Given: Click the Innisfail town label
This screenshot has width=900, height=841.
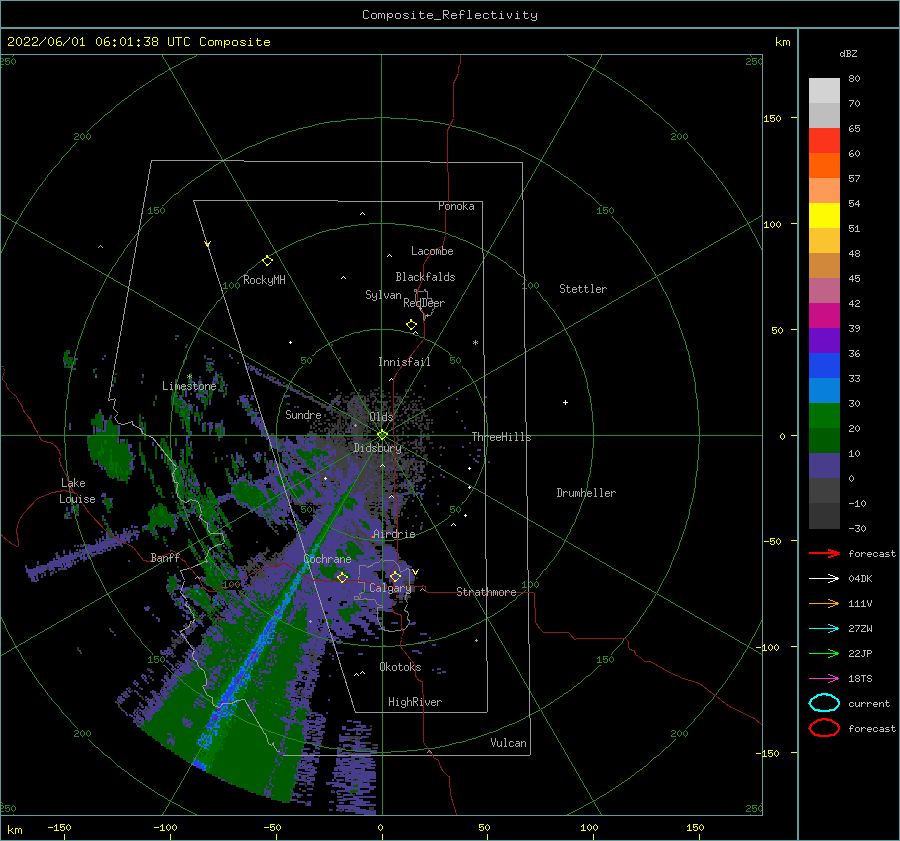Looking at the screenshot, I should (x=404, y=362).
